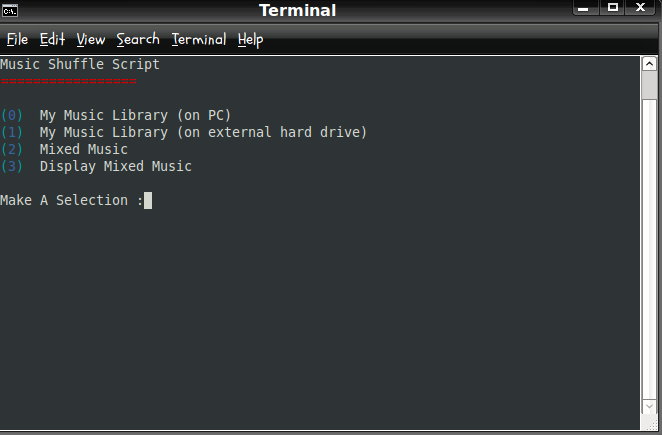Open the Search menu
The image size is (662, 435).
click(138, 40)
